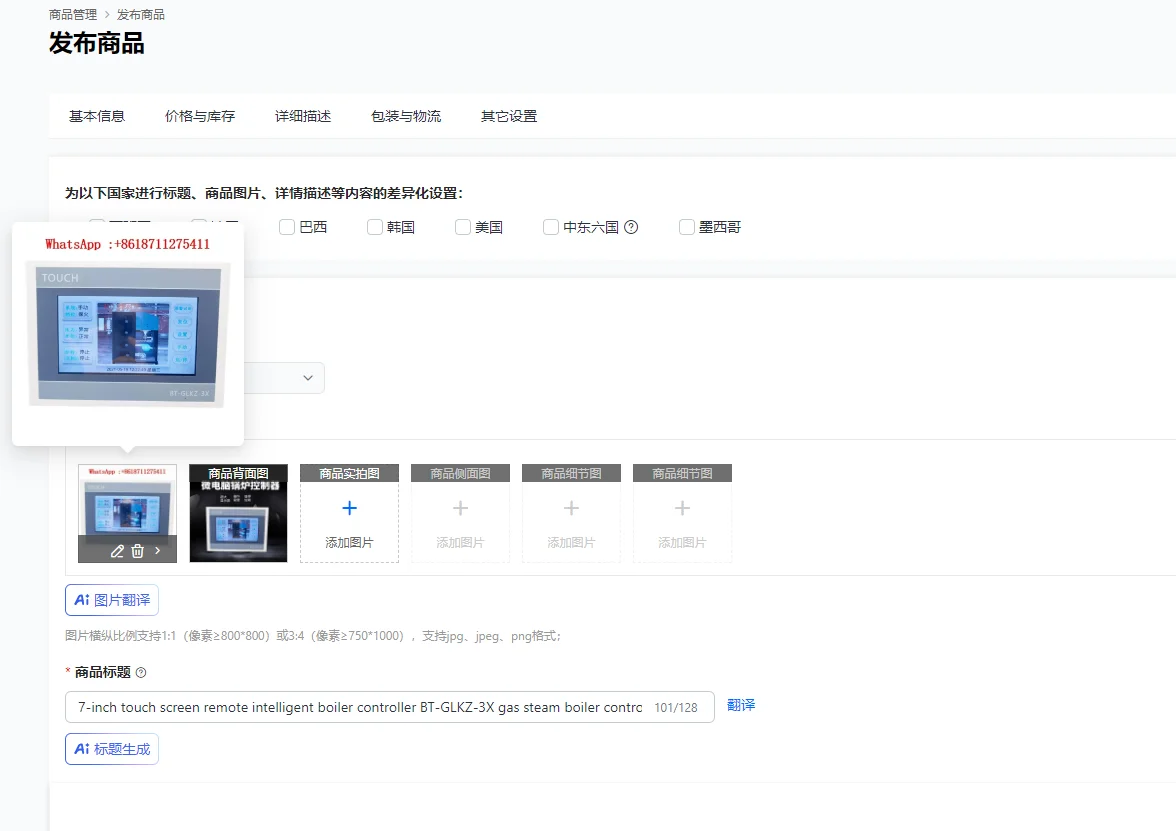This screenshot has height=831, width=1176.
Task: Check the 韩国 checkbox
Action: pyautogui.click(x=375, y=227)
